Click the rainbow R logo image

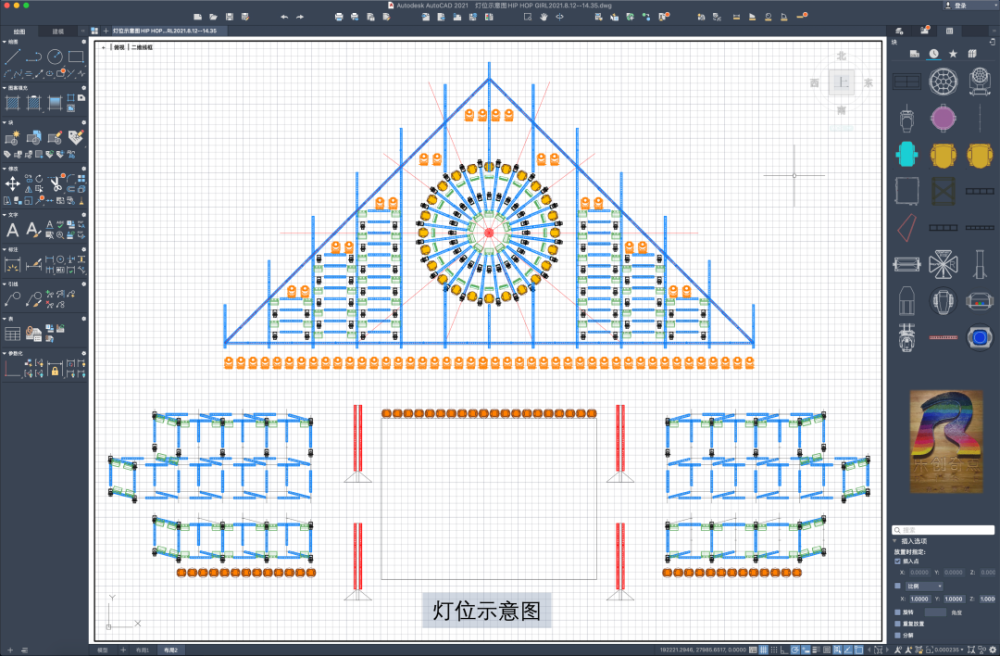click(946, 442)
